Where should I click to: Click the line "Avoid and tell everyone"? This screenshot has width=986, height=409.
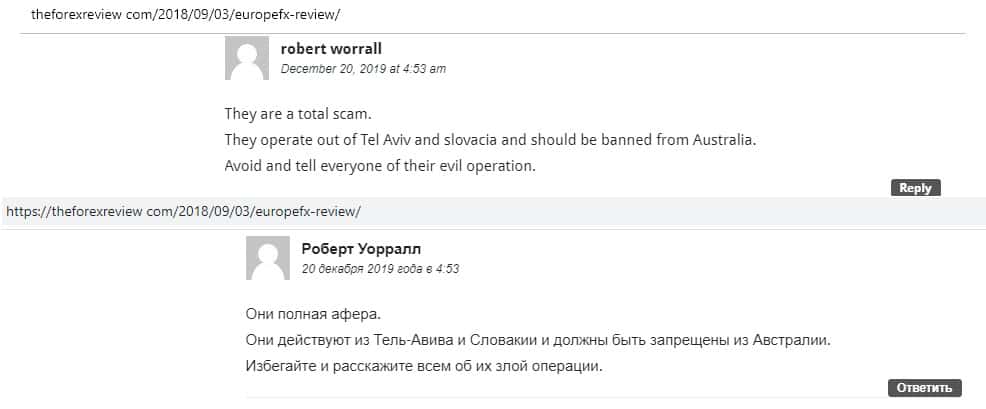380,166
